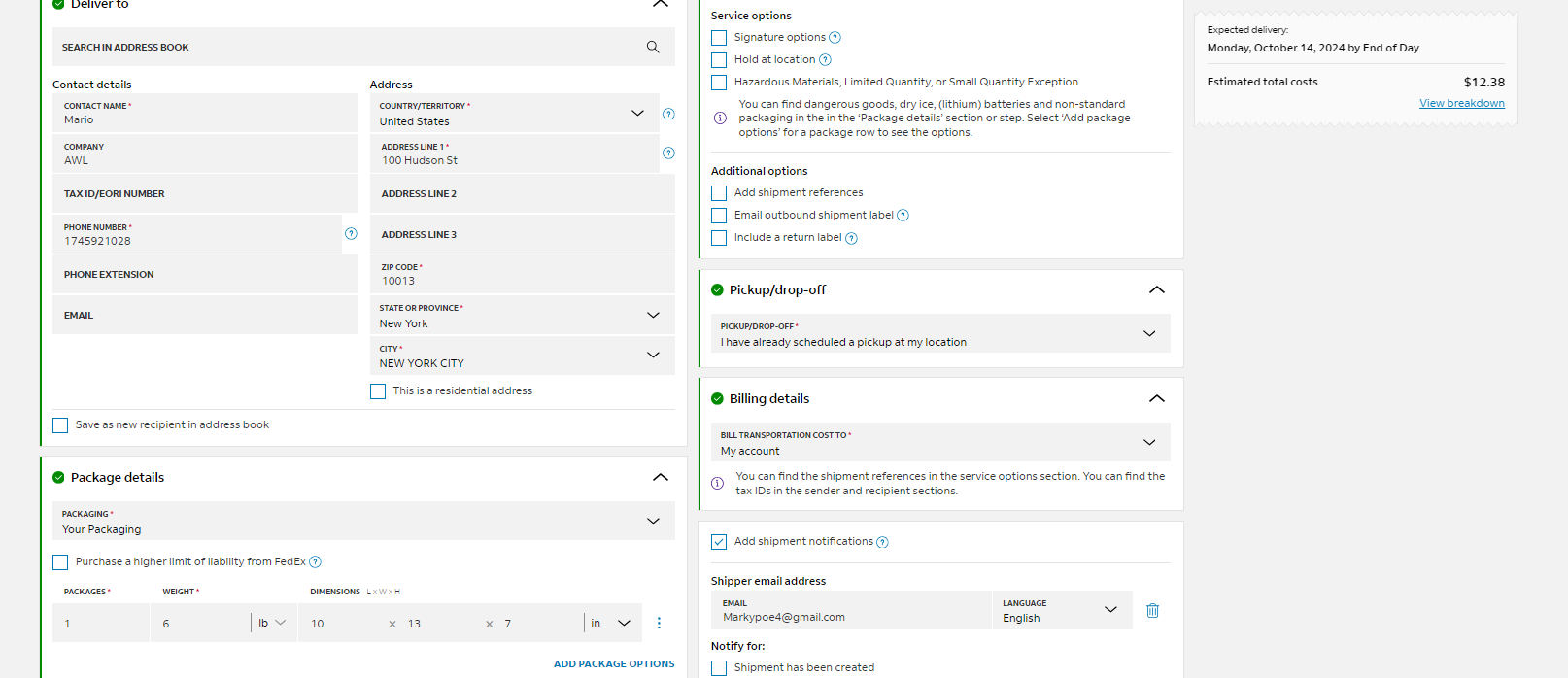
Task: Click the View breakdown link
Action: tap(1462, 103)
